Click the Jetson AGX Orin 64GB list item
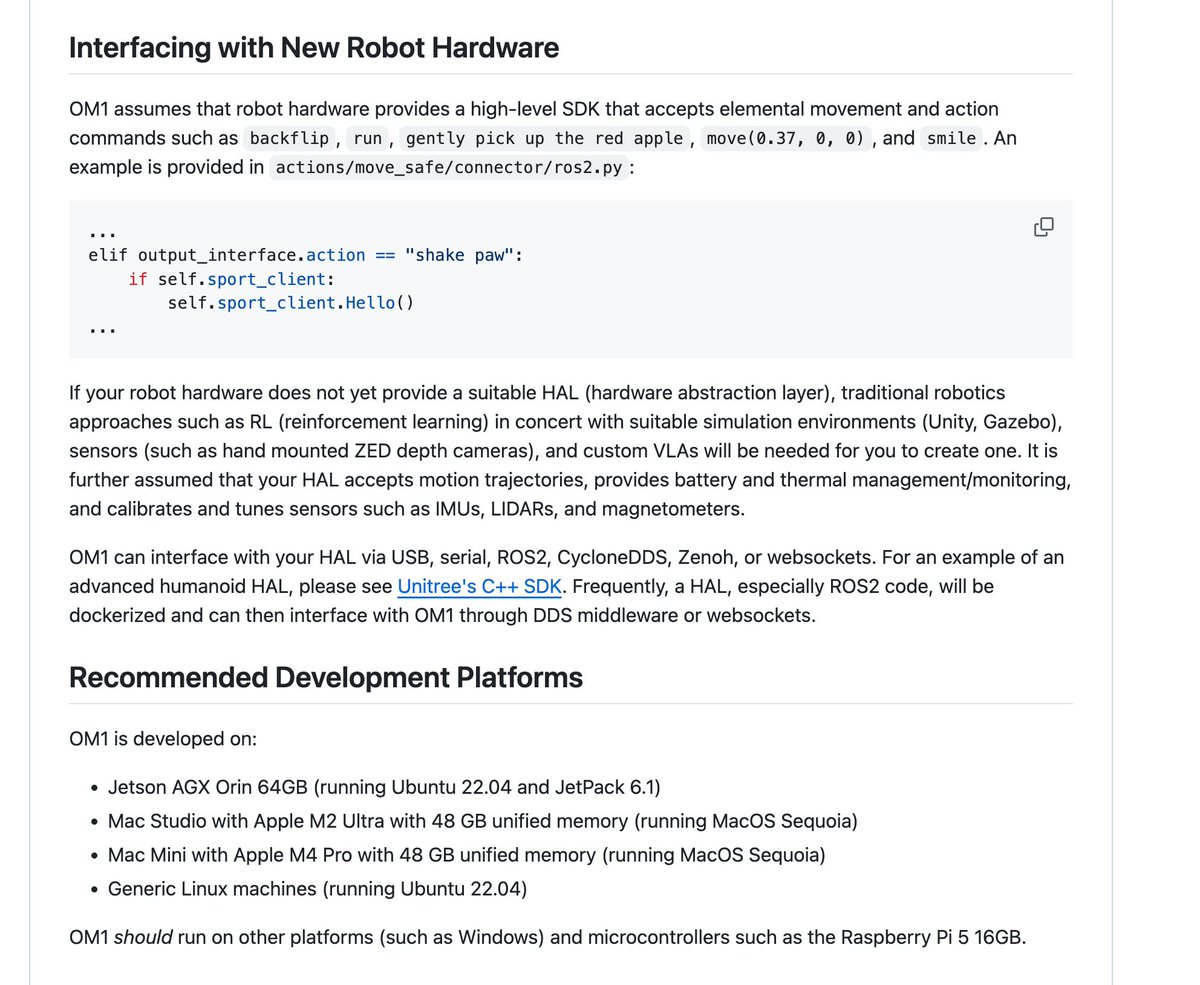 (x=384, y=787)
